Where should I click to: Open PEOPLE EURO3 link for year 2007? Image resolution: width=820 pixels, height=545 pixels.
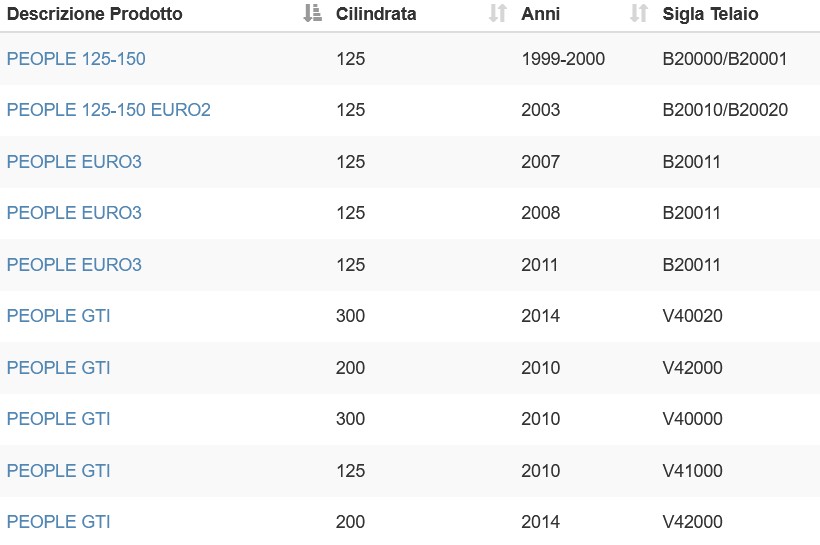(74, 162)
